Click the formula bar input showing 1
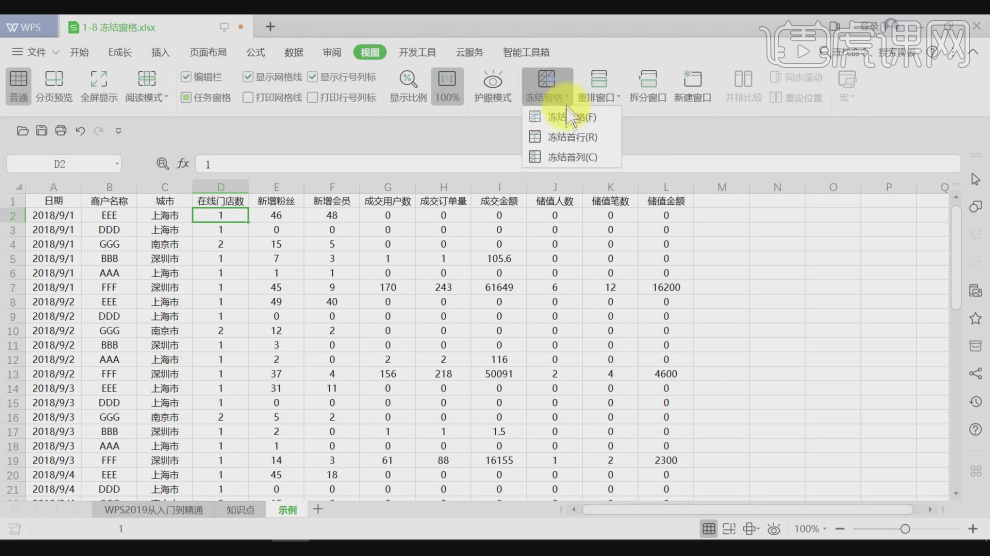Screen dimensions: 990x556 point(578,164)
